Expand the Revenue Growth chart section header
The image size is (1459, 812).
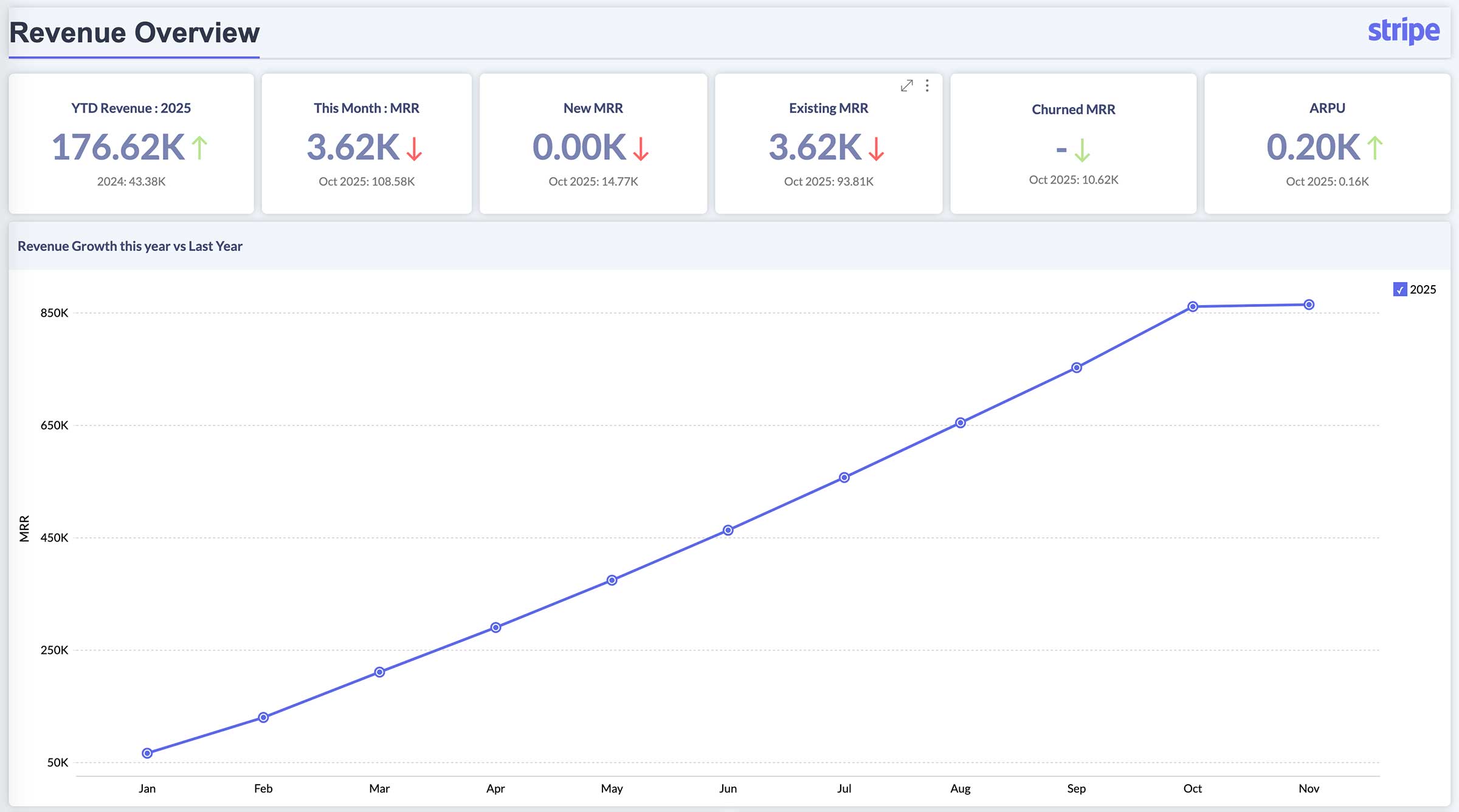(x=130, y=246)
